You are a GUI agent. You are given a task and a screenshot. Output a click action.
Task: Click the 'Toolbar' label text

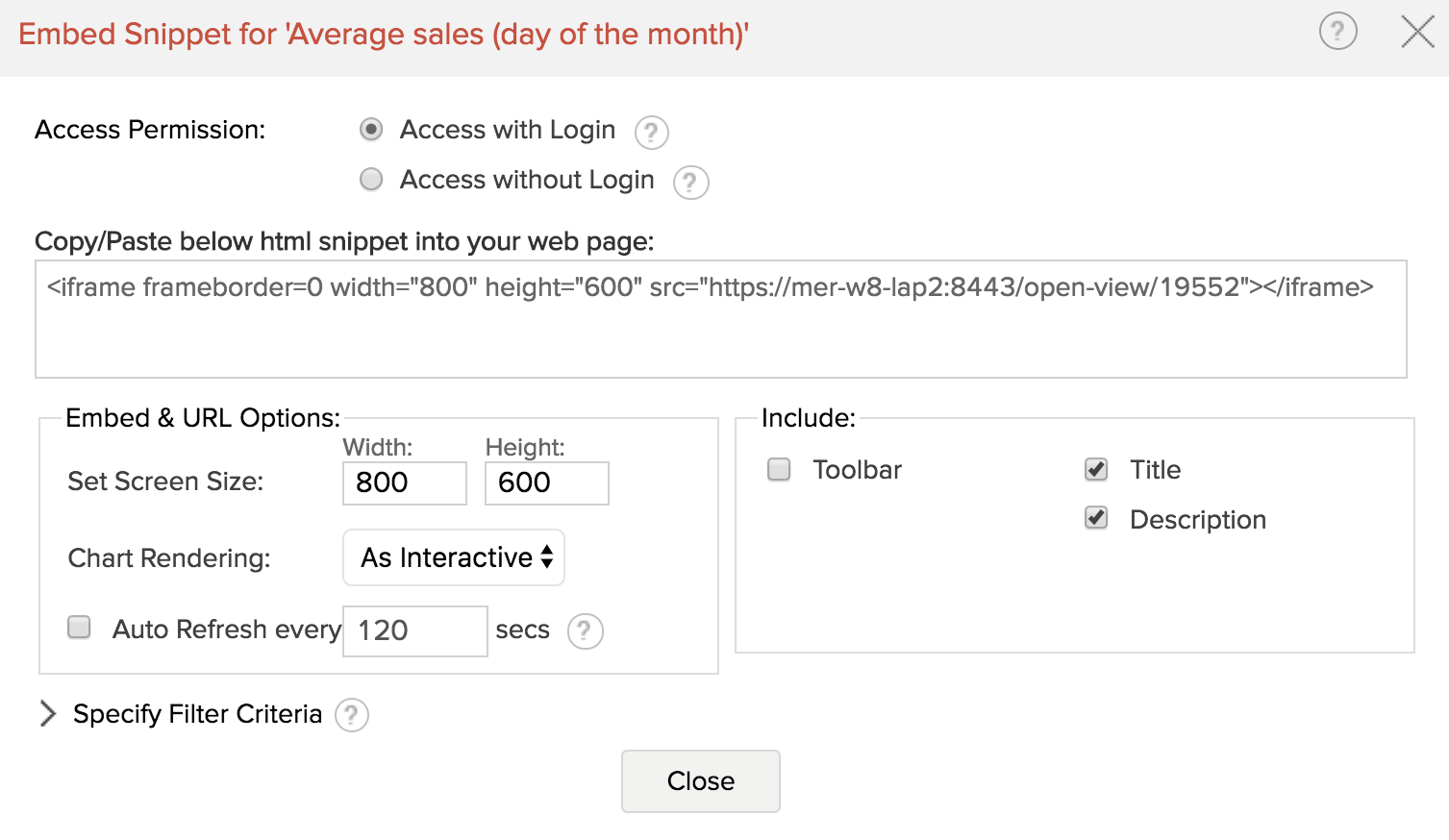tap(858, 470)
